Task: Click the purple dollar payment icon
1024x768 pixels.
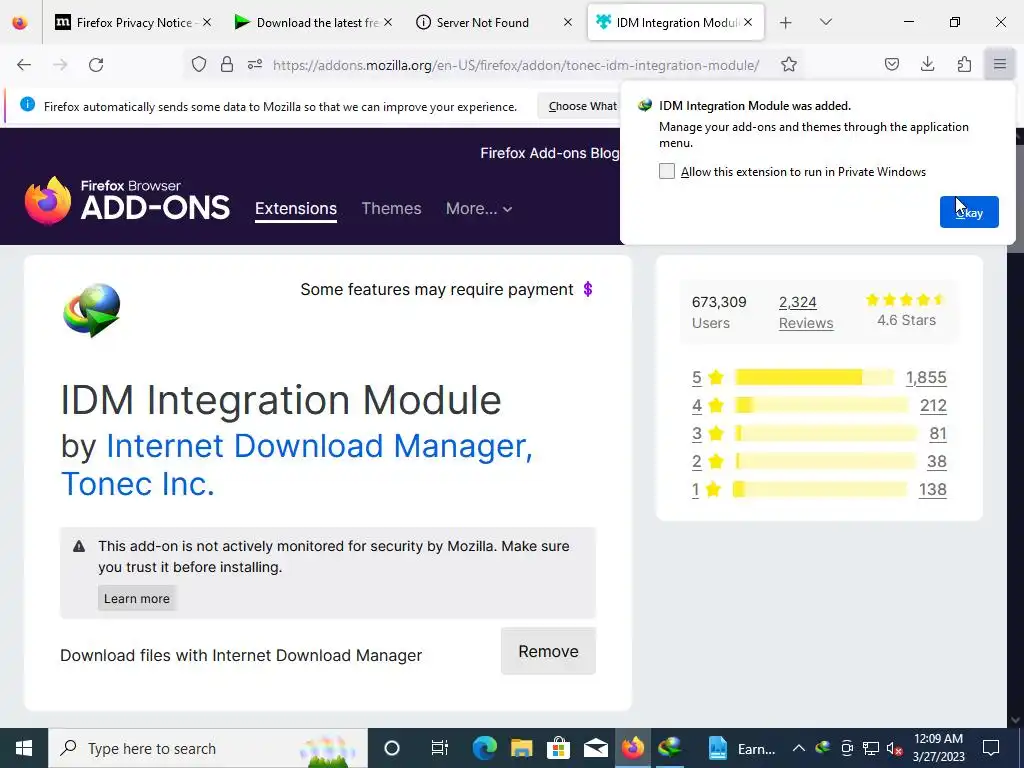Action: [588, 289]
